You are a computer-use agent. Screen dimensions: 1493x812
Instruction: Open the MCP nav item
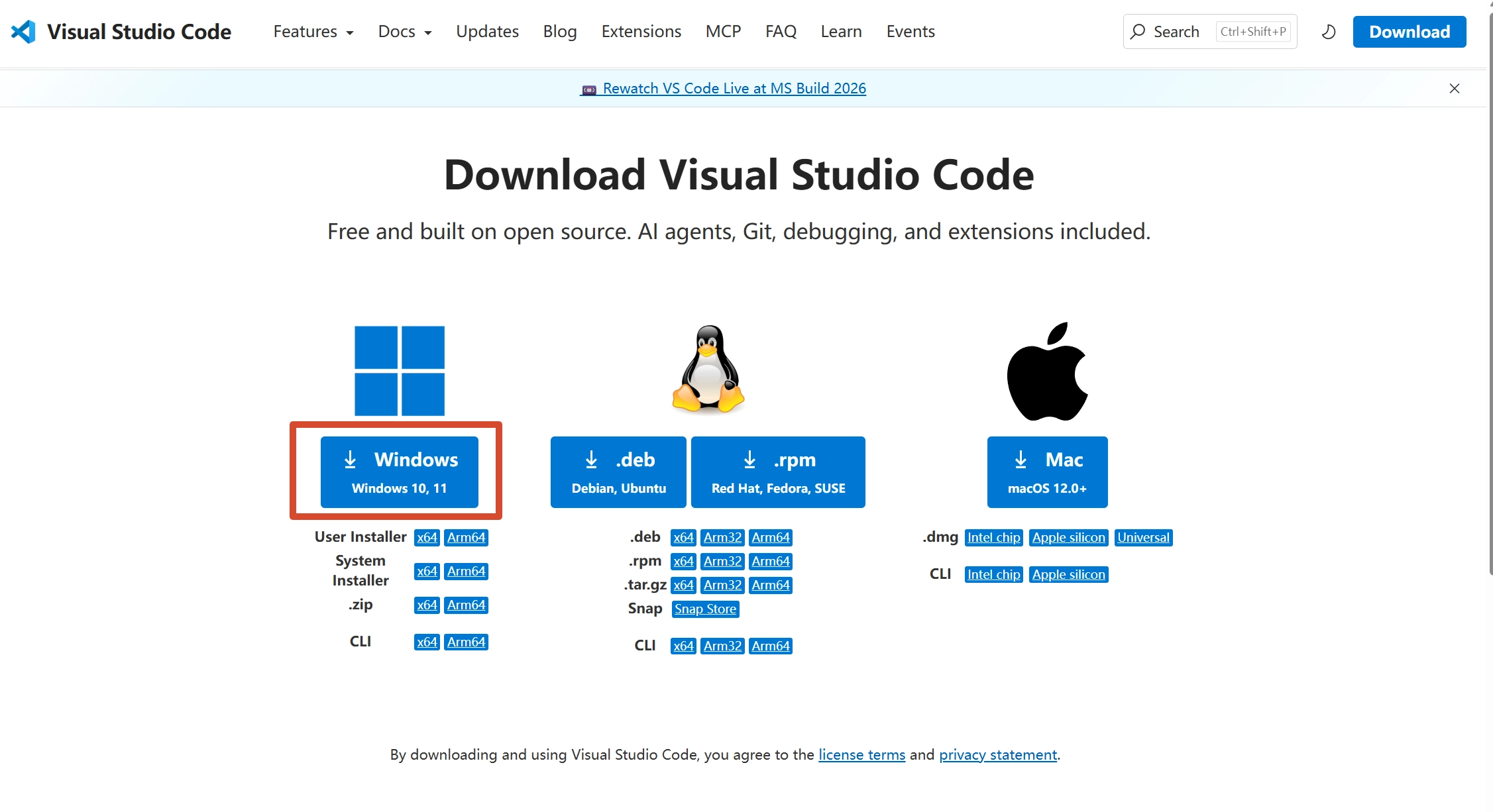tap(723, 32)
